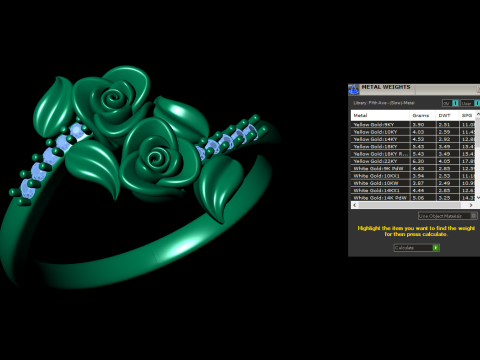Click the table's right scroll arrow
480x360 pixels.
click(471, 205)
